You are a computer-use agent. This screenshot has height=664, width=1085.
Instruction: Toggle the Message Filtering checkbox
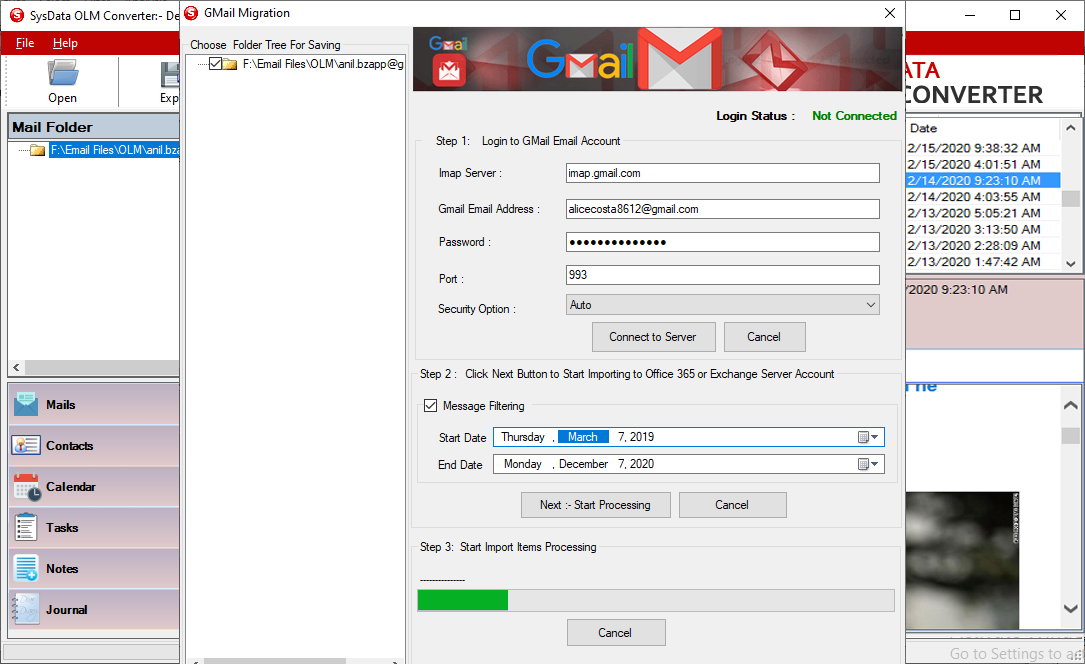tap(430, 405)
